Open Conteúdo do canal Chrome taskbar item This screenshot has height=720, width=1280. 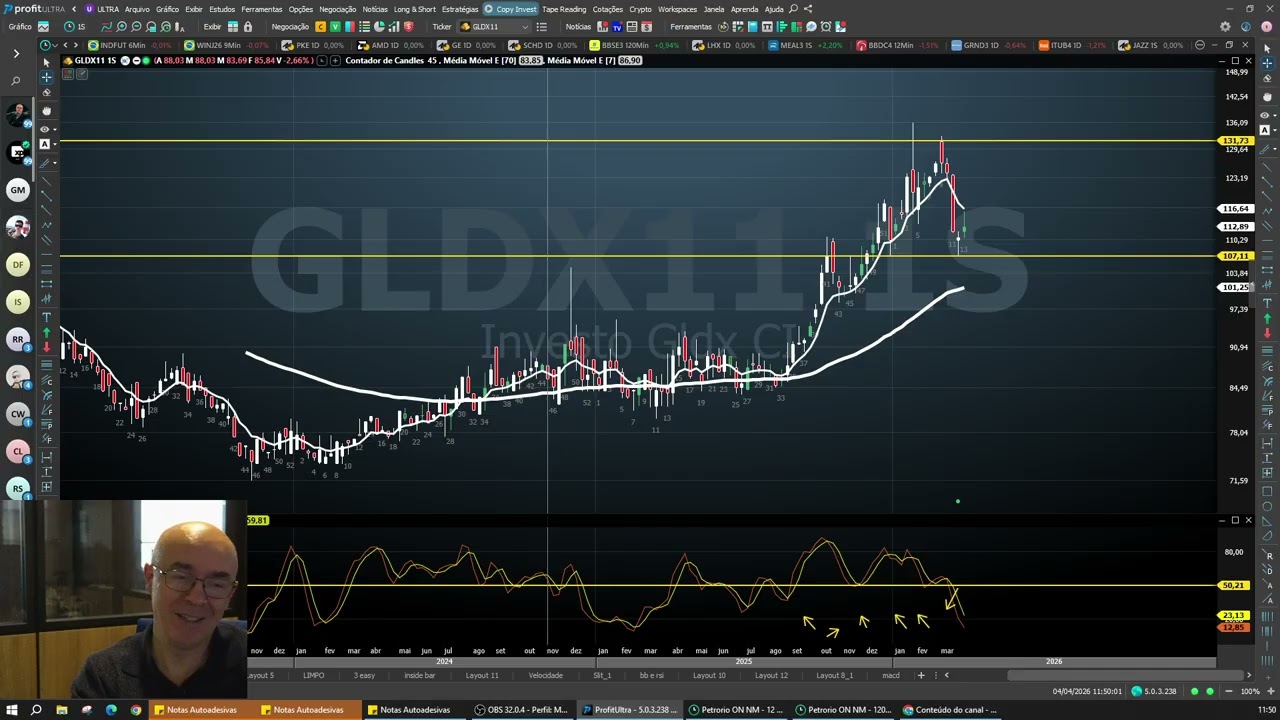coord(950,710)
